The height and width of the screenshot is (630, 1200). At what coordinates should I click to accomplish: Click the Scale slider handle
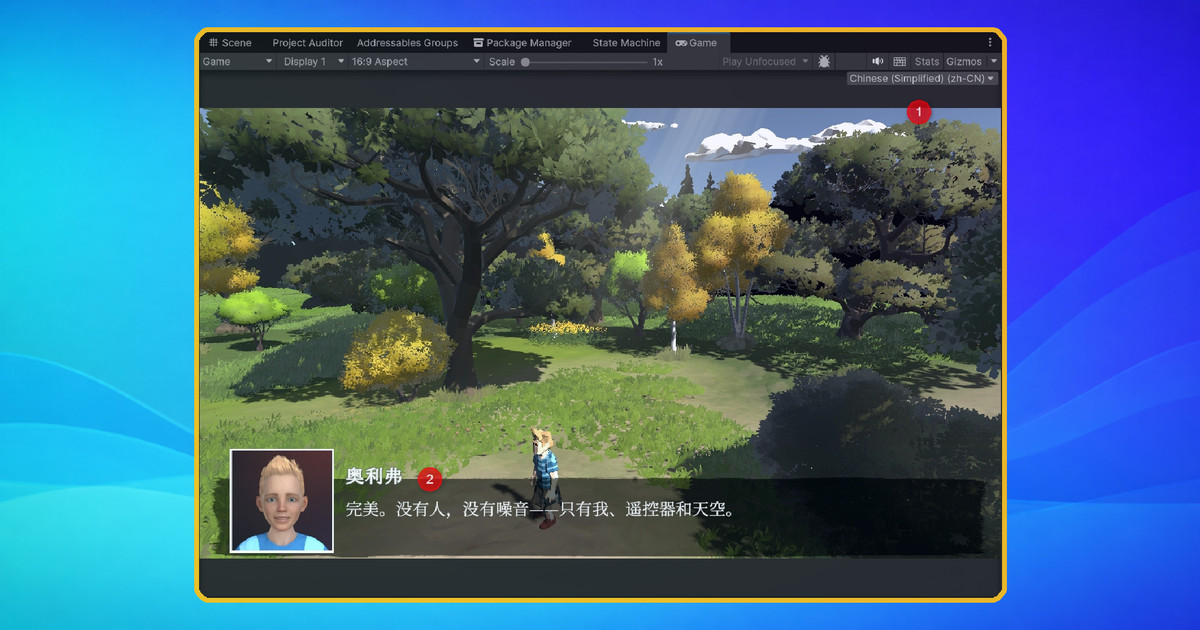point(526,62)
